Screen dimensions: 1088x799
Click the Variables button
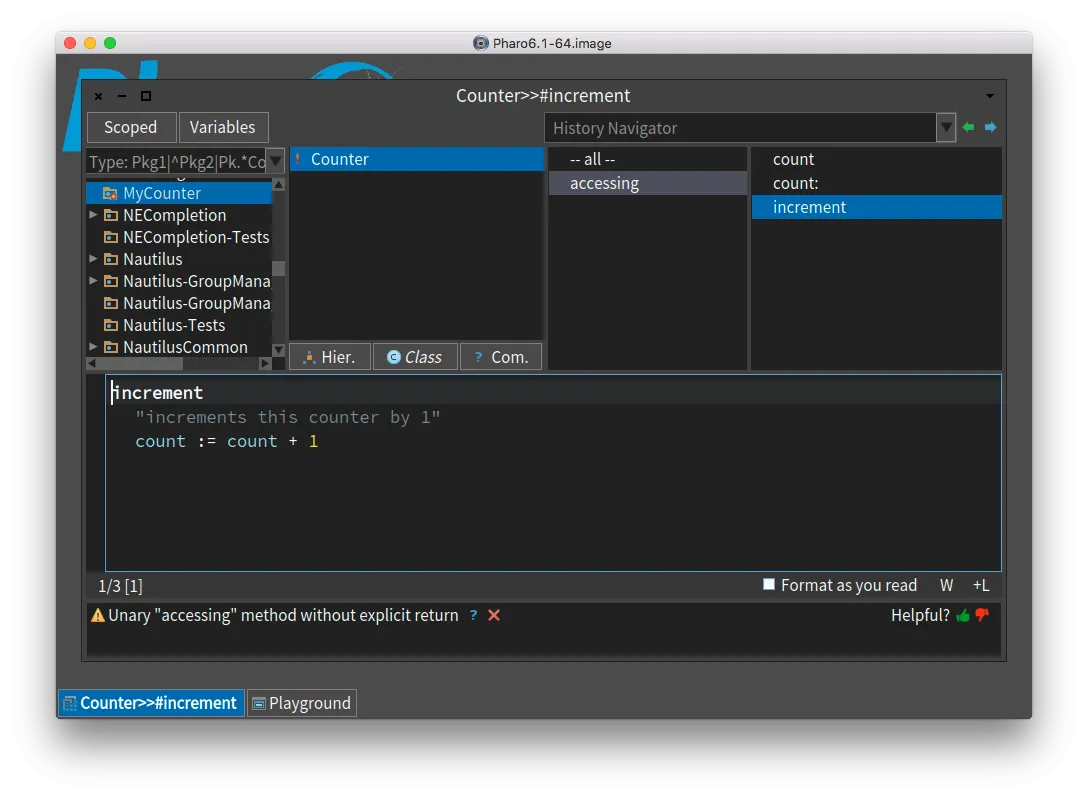223,128
